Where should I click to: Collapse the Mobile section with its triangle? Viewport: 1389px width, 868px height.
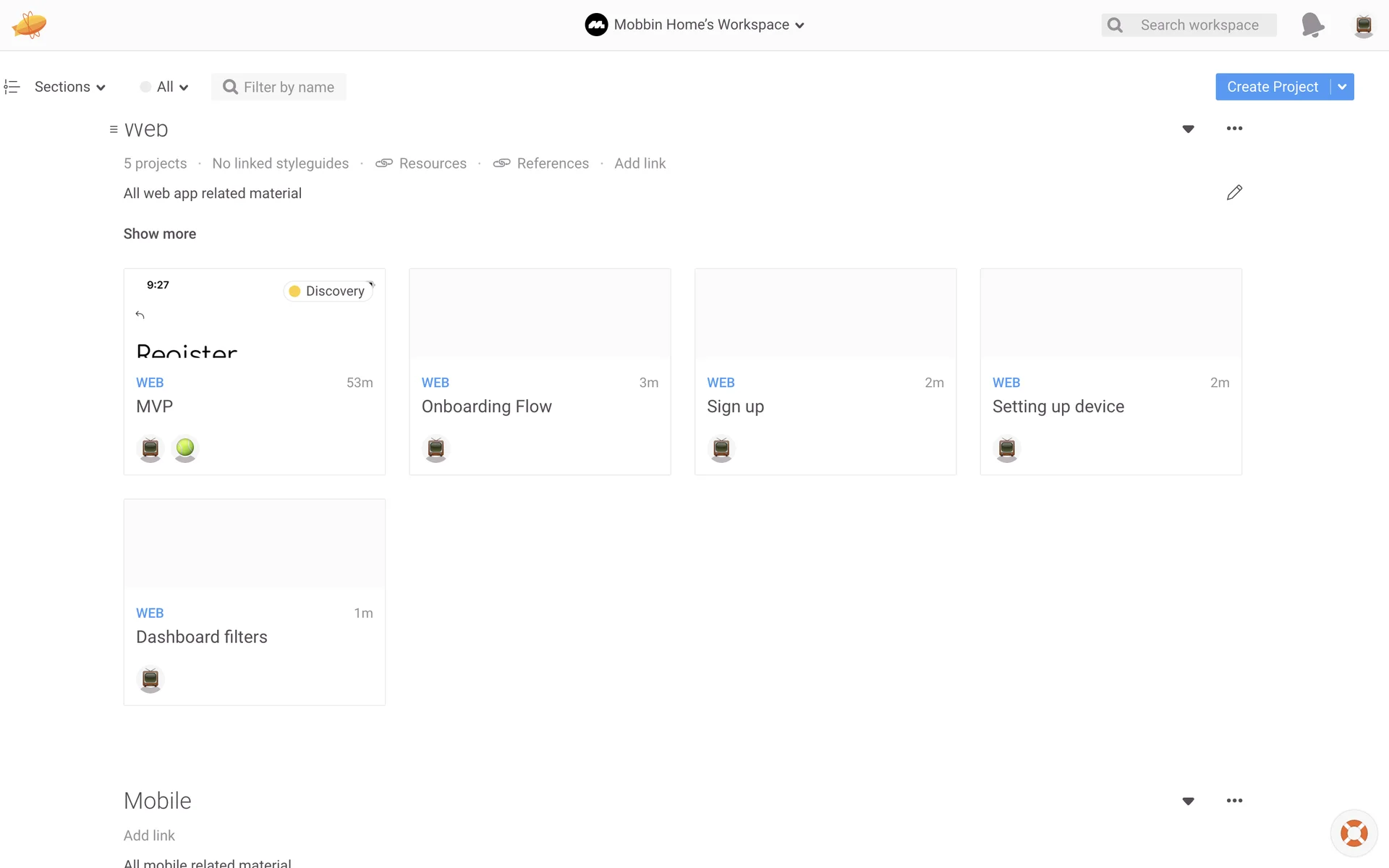[x=1188, y=801]
